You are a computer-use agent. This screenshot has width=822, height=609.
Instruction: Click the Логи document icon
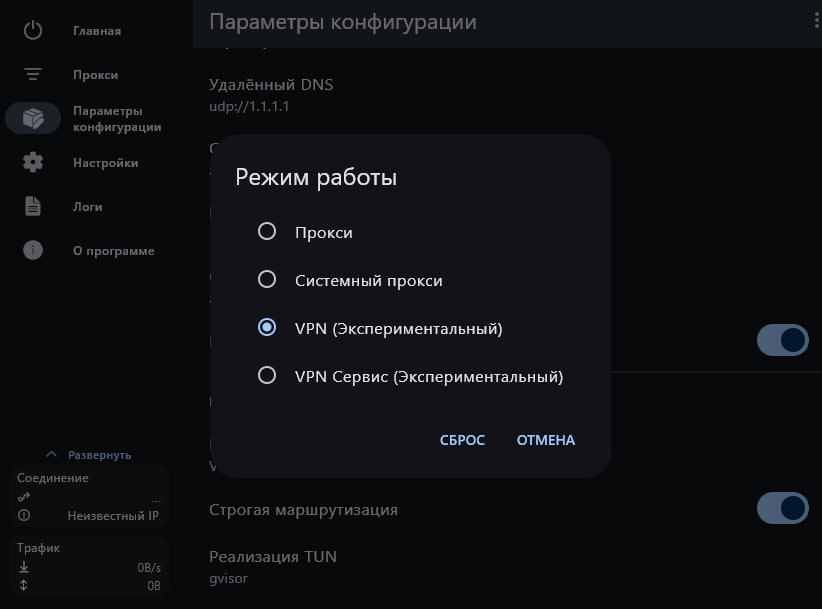point(33,206)
